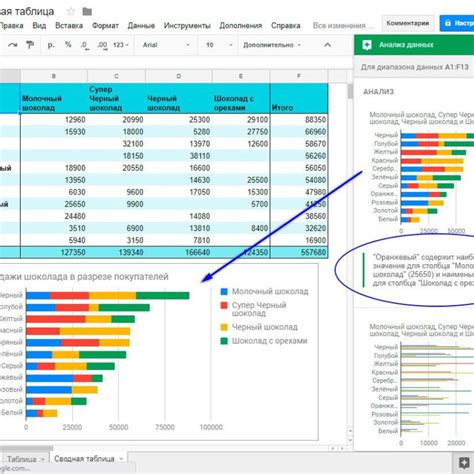Screen dimensions: 474x474
Task: Increase decimal places
Action: click(102, 45)
